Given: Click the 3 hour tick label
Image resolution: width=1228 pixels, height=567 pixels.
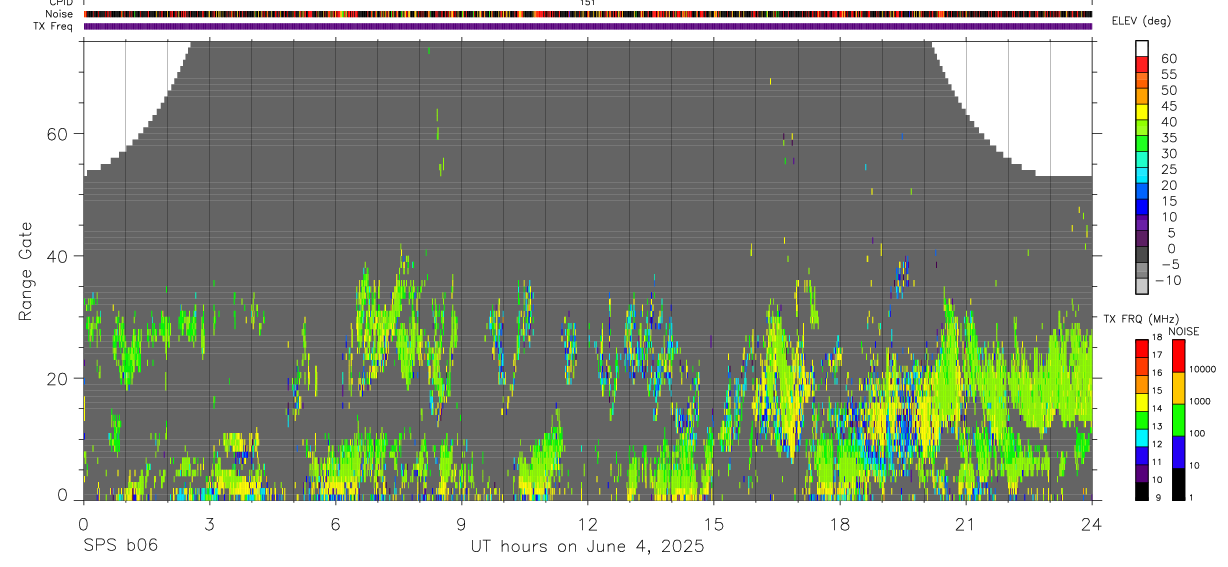Looking at the screenshot, I should pos(209,524).
